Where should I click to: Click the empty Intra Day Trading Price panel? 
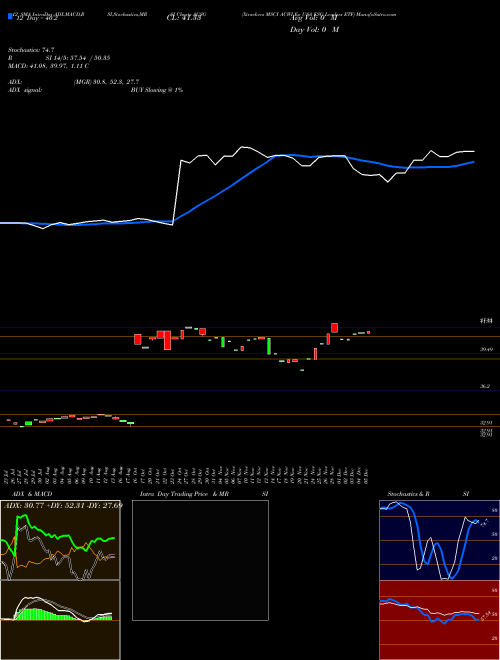point(200,560)
